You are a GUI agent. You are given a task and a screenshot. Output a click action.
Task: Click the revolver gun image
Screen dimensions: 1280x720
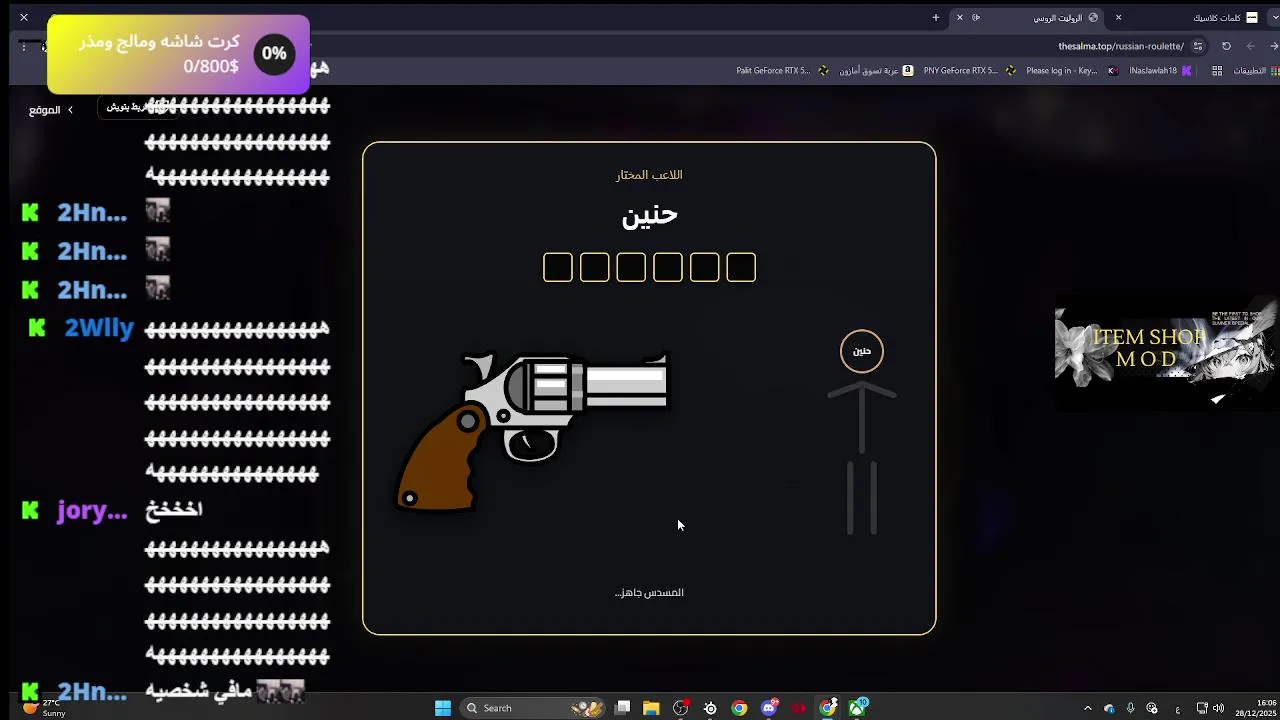point(533,432)
